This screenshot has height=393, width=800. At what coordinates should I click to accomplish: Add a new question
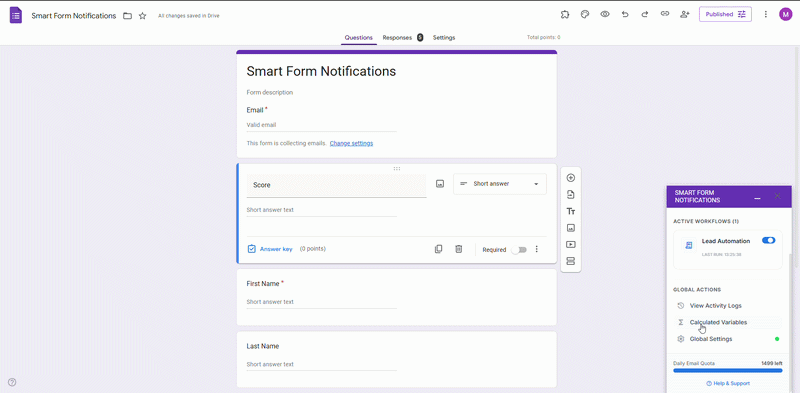[x=570, y=178]
